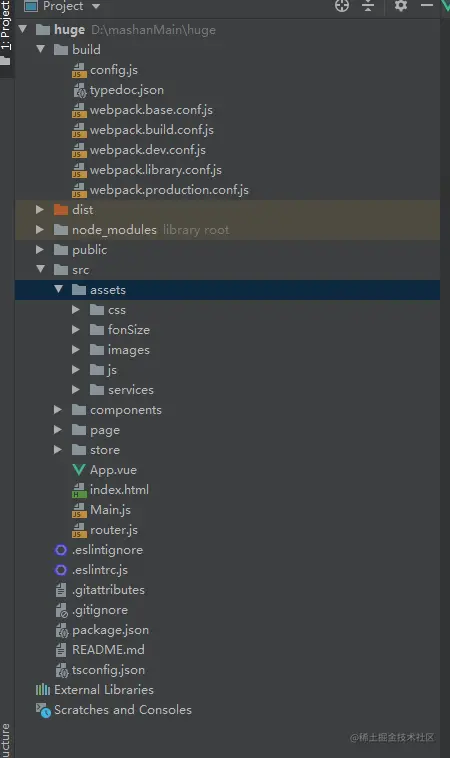Select the README.md file name
Image resolution: width=450 pixels, height=758 pixels.
click(x=108, y=650)
